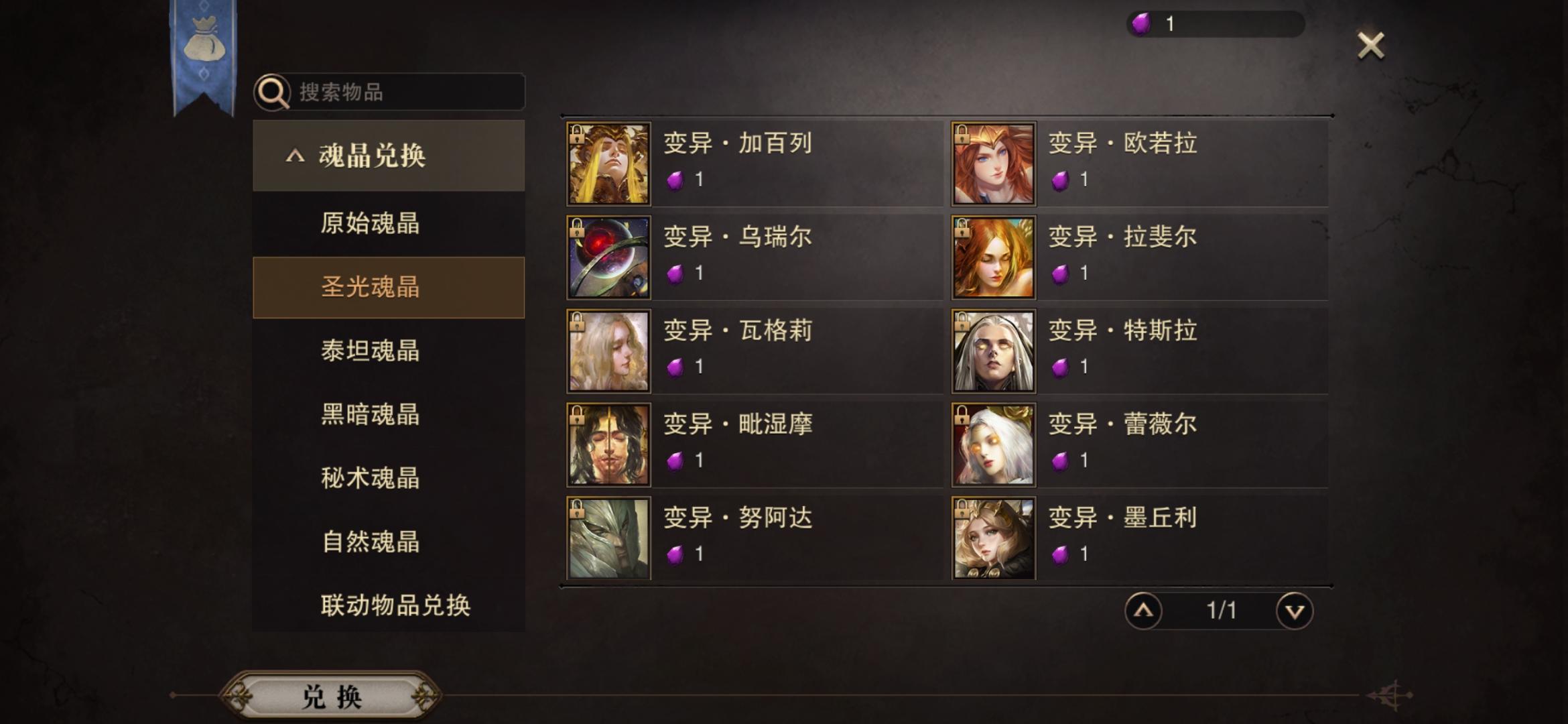
Task: Collapse the 魂晶兑换 category
Action: pos(389,156)
